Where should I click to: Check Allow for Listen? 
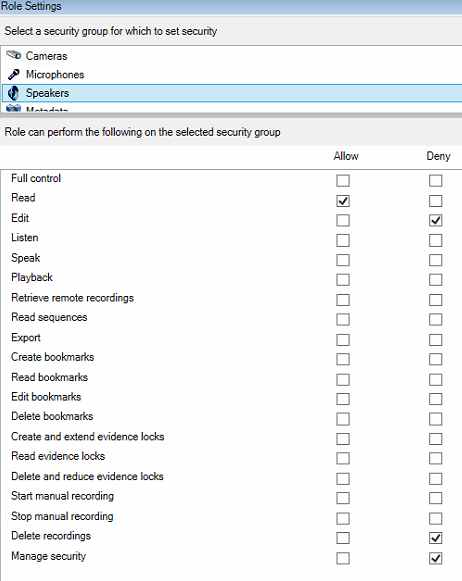[x=343, y=240]
